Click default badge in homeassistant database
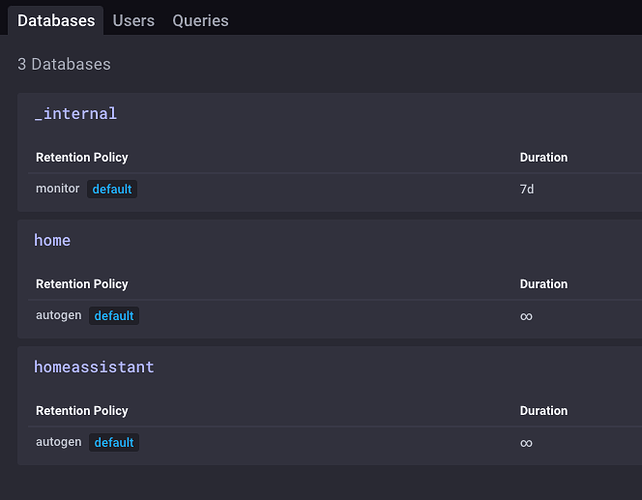 [x=114, y=443]
